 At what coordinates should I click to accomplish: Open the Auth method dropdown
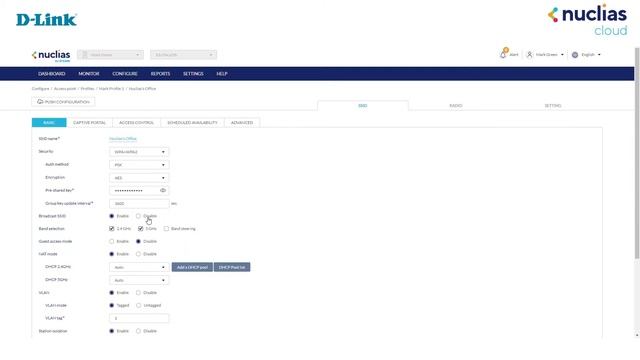coord(139,165)
